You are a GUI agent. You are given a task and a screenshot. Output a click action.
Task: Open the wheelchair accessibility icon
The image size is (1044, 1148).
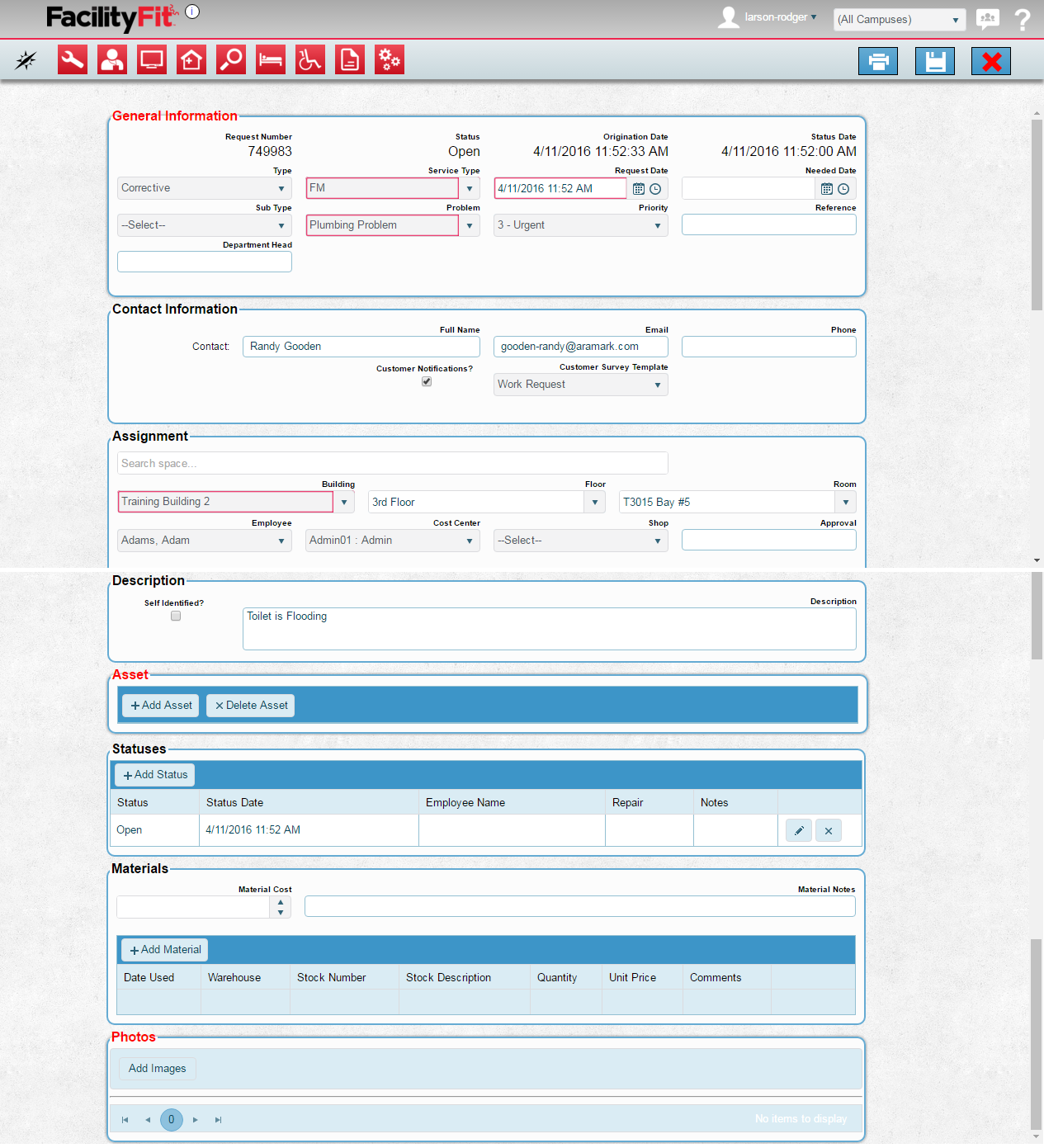pos(310,60)
